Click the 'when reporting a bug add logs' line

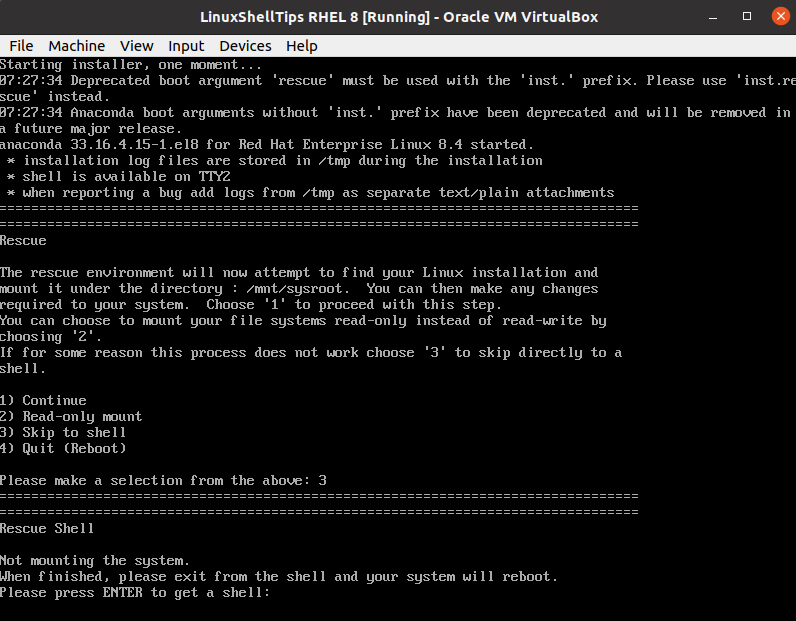coord(311,192)
